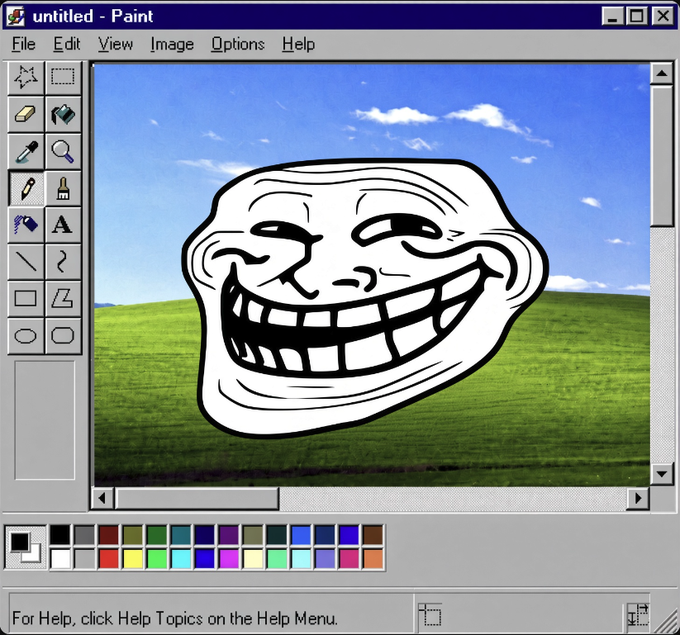This screenshot has width=680, height=635.
Task: Select the straight Line tool
Action: 26,262
